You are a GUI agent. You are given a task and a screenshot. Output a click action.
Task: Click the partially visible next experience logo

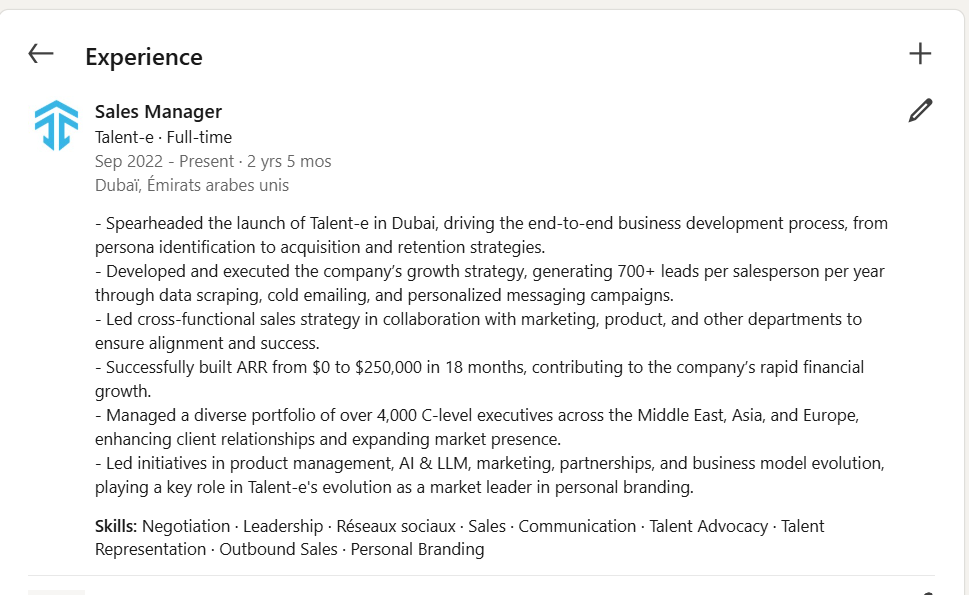56,593
